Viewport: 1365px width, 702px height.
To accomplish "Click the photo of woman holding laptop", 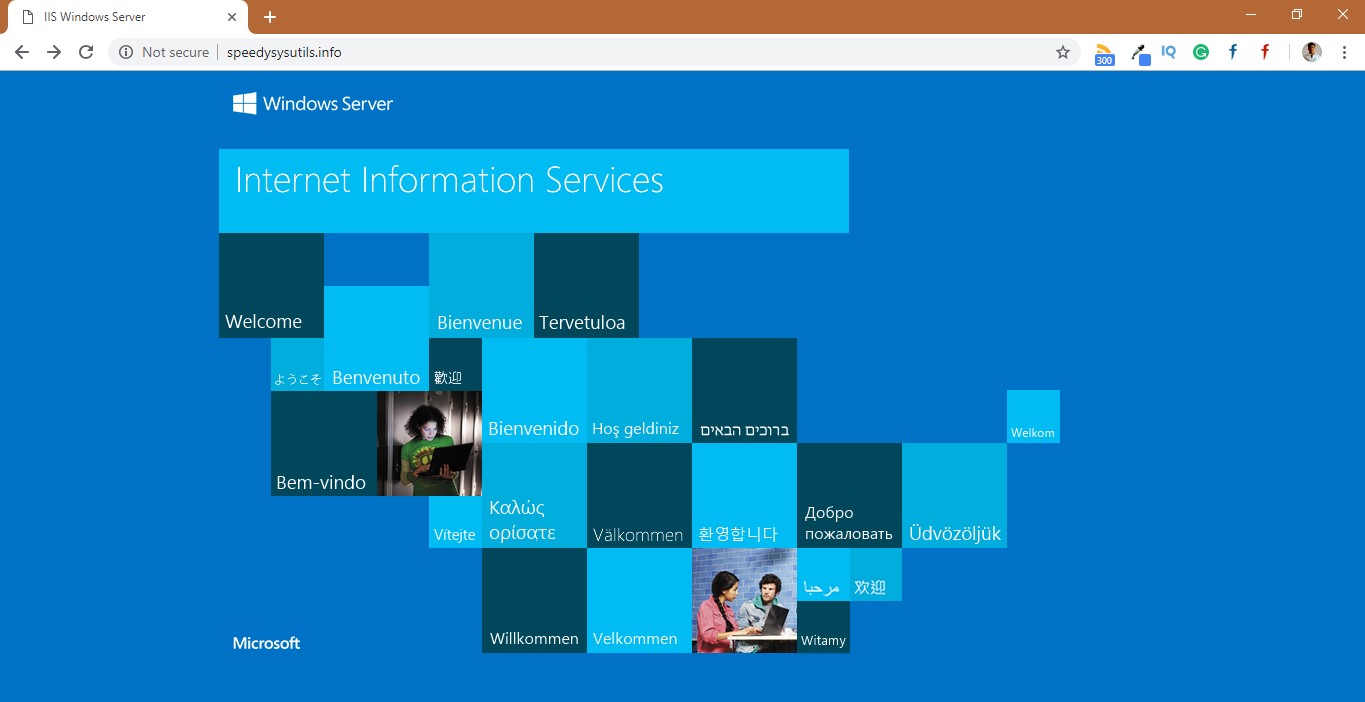I will click(429, 443).
